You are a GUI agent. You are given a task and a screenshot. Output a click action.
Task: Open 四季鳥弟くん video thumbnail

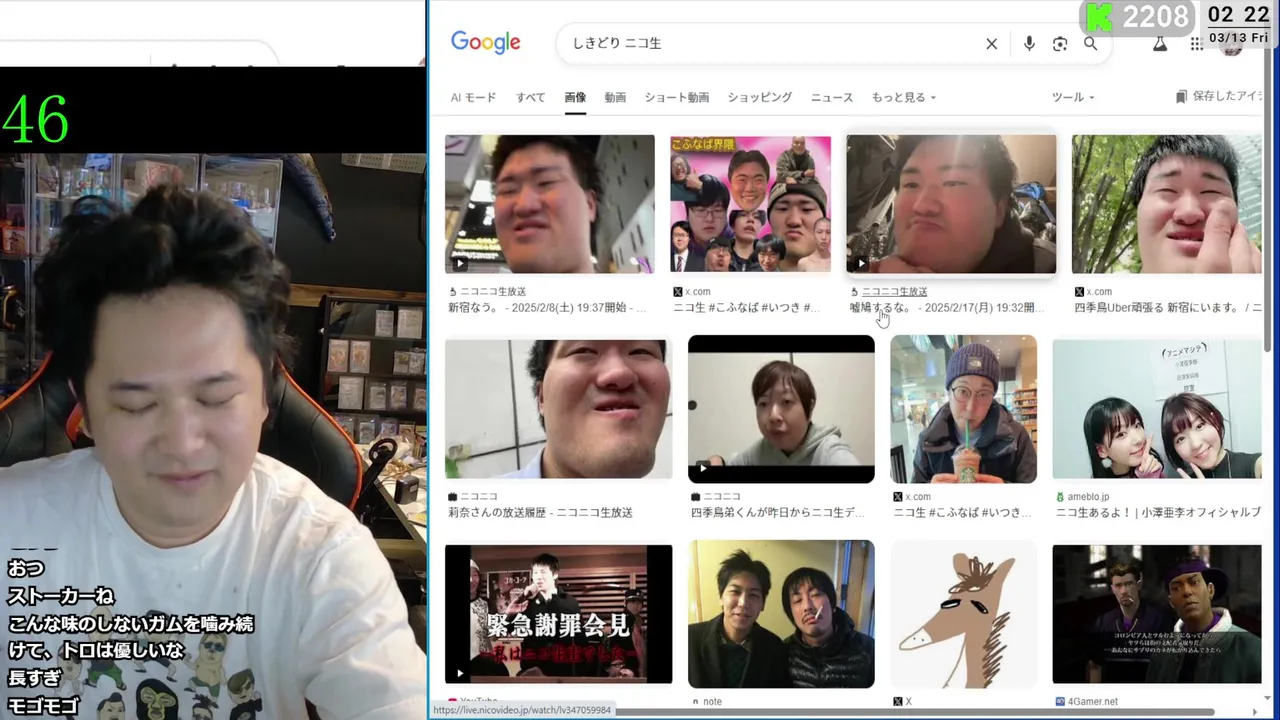[781, 409]
